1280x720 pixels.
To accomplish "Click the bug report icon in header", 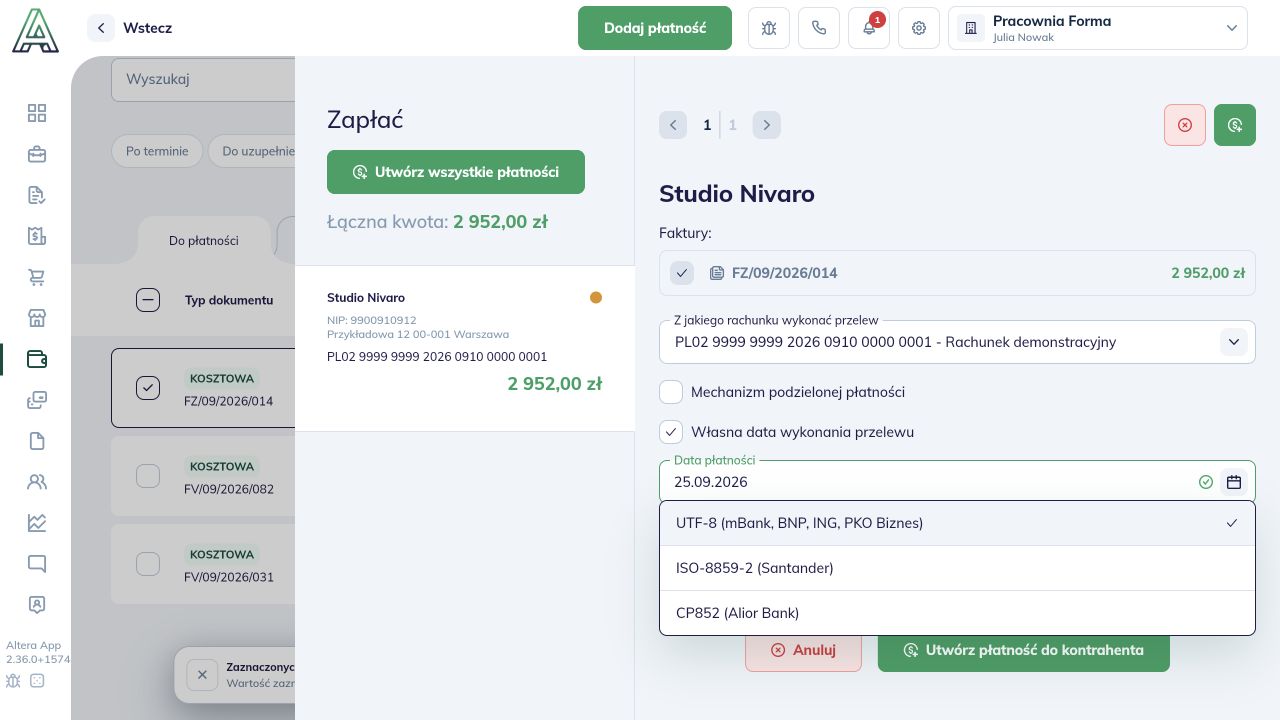I will click(769, 28).
